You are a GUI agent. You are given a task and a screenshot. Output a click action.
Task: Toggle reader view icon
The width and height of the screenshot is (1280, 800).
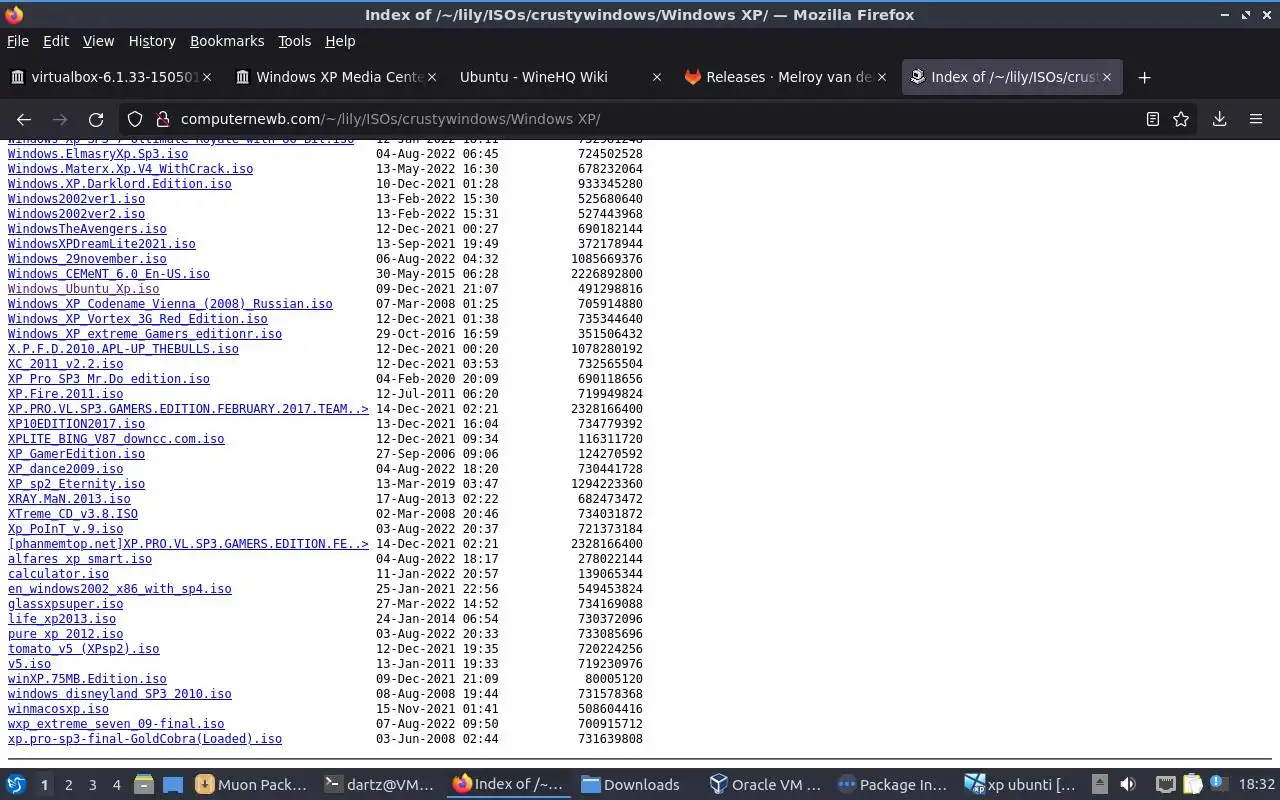coord(1153,119)
